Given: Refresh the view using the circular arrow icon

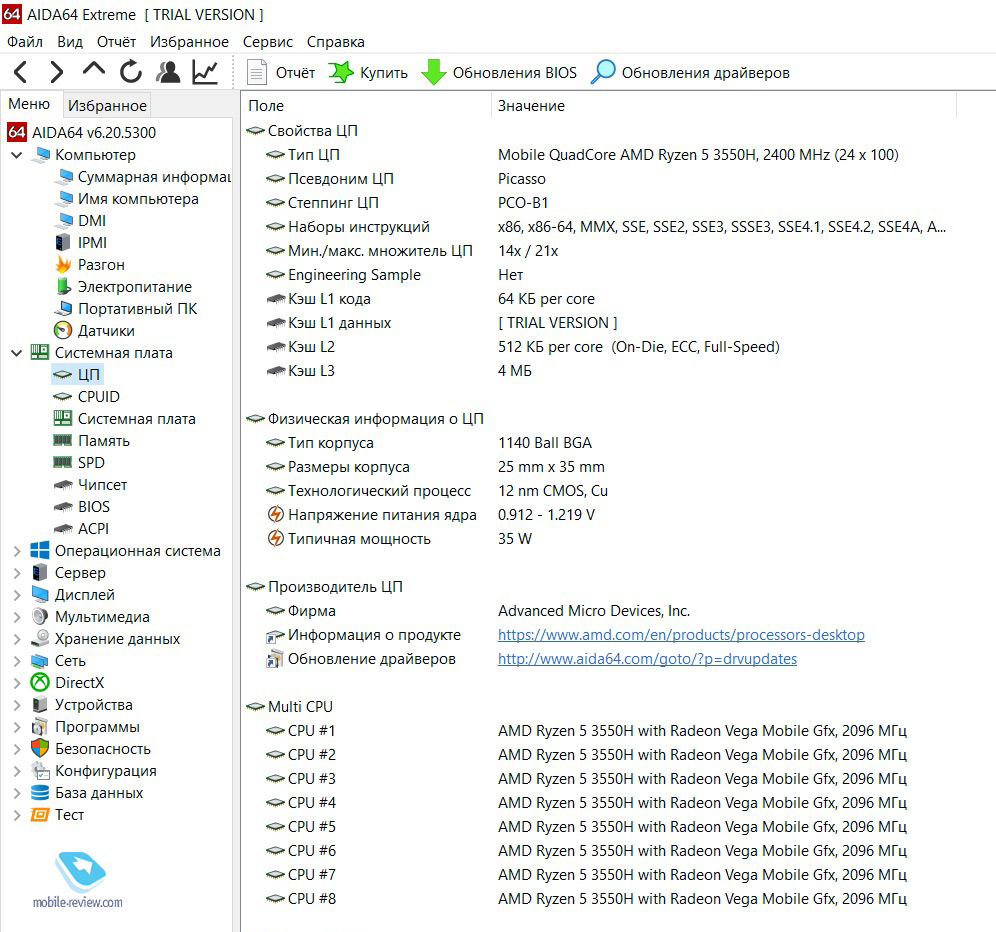Looking at the screenshot, I should point(131,72).
